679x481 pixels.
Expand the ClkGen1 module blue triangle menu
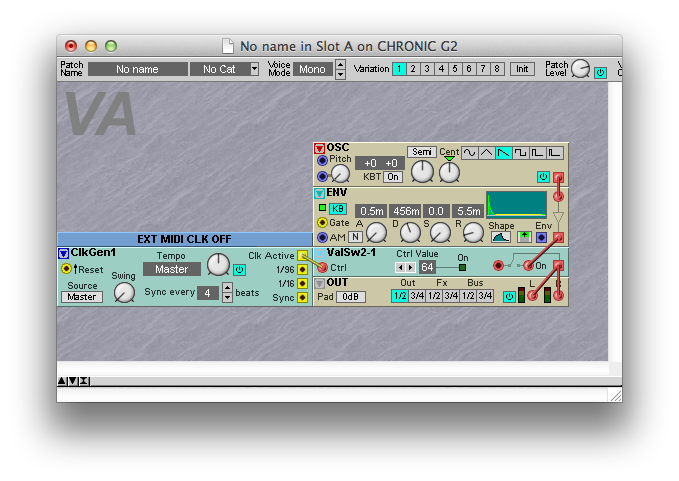click(63, 253)
